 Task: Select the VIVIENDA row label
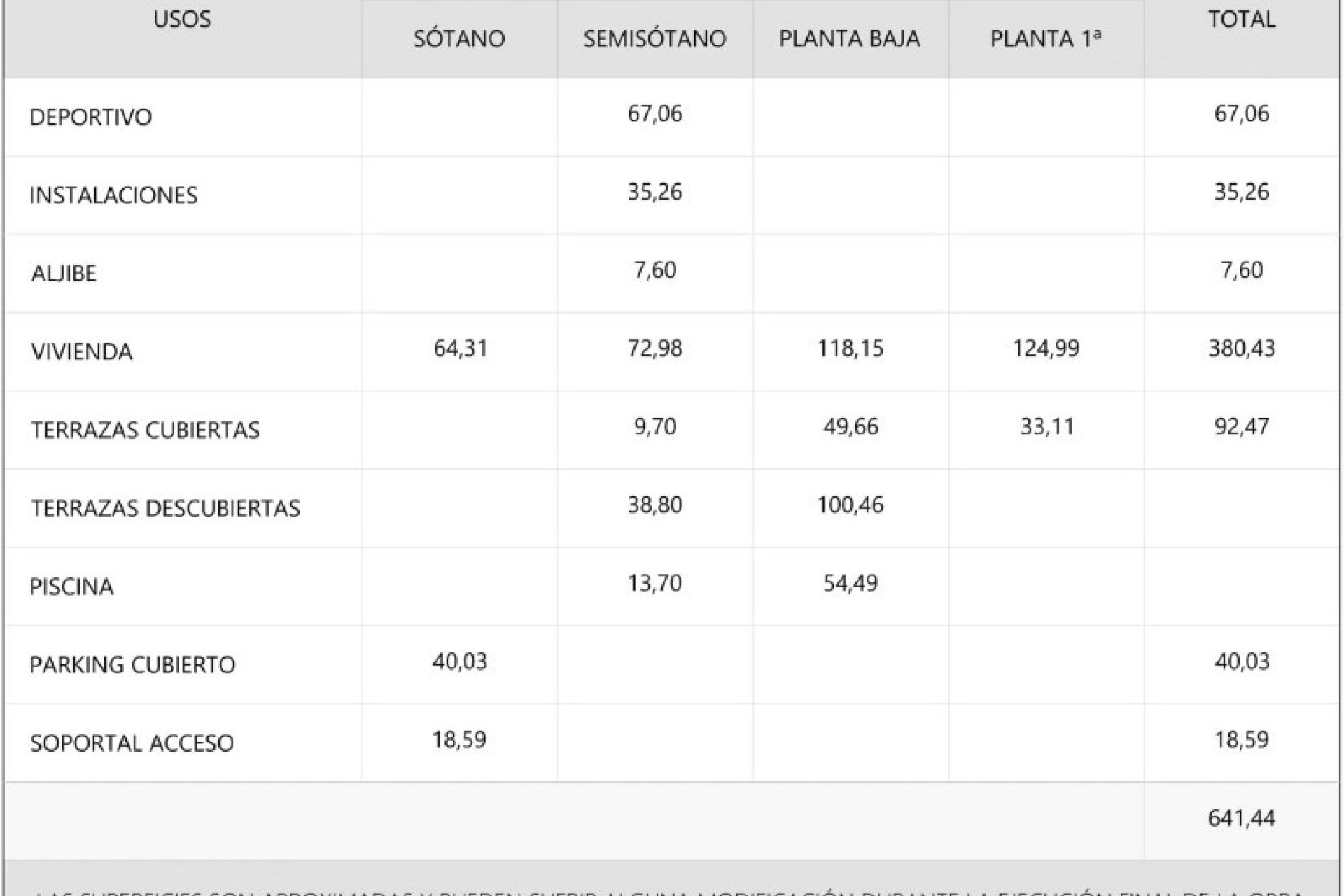(81, 351)
